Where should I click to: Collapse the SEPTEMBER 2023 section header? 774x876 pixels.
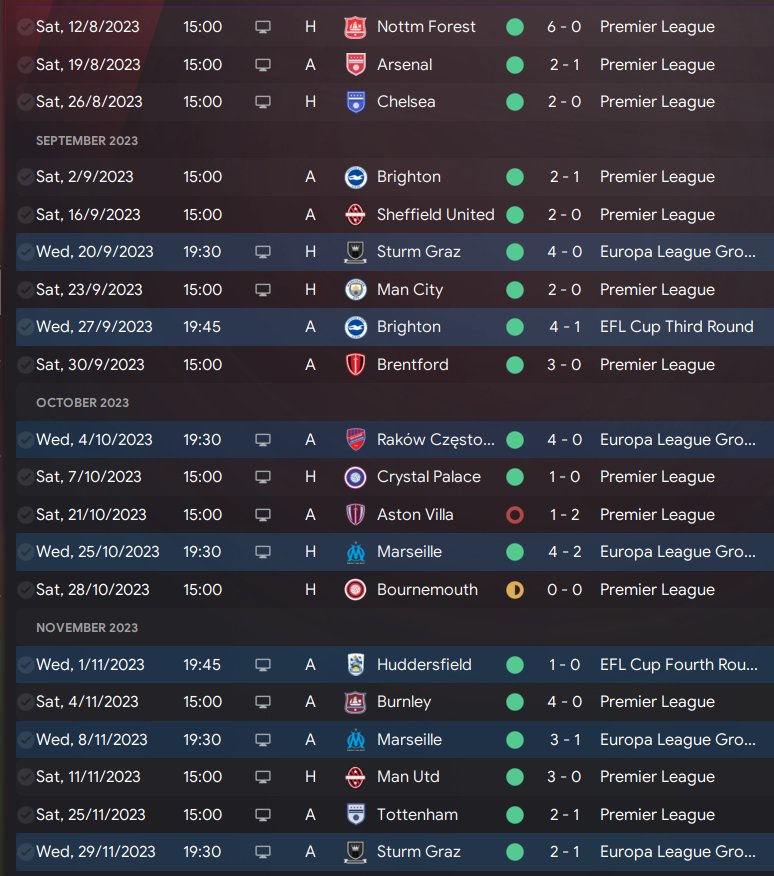point(87,141)
